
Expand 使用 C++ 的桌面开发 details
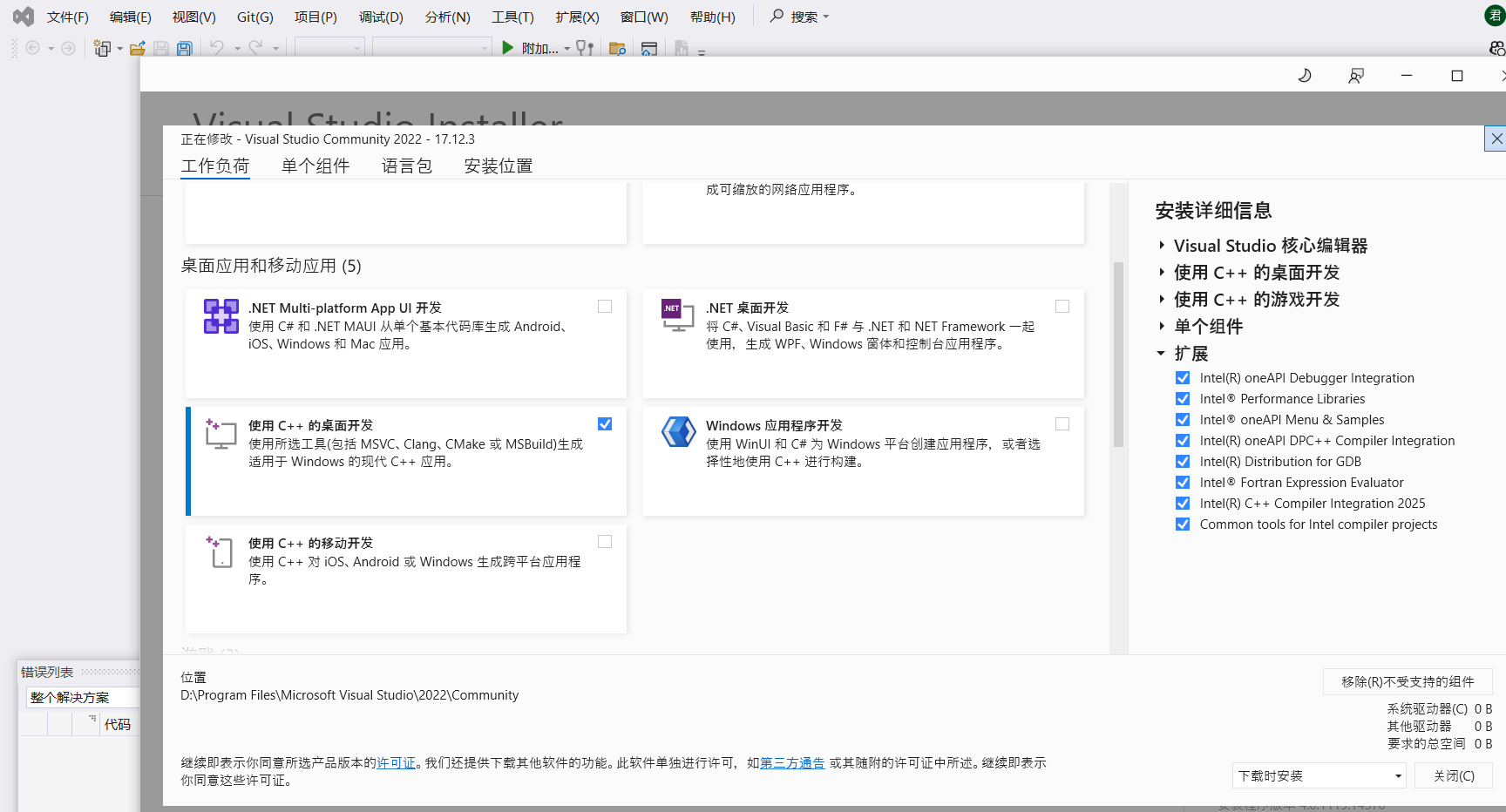click(x=1162, y=273)
